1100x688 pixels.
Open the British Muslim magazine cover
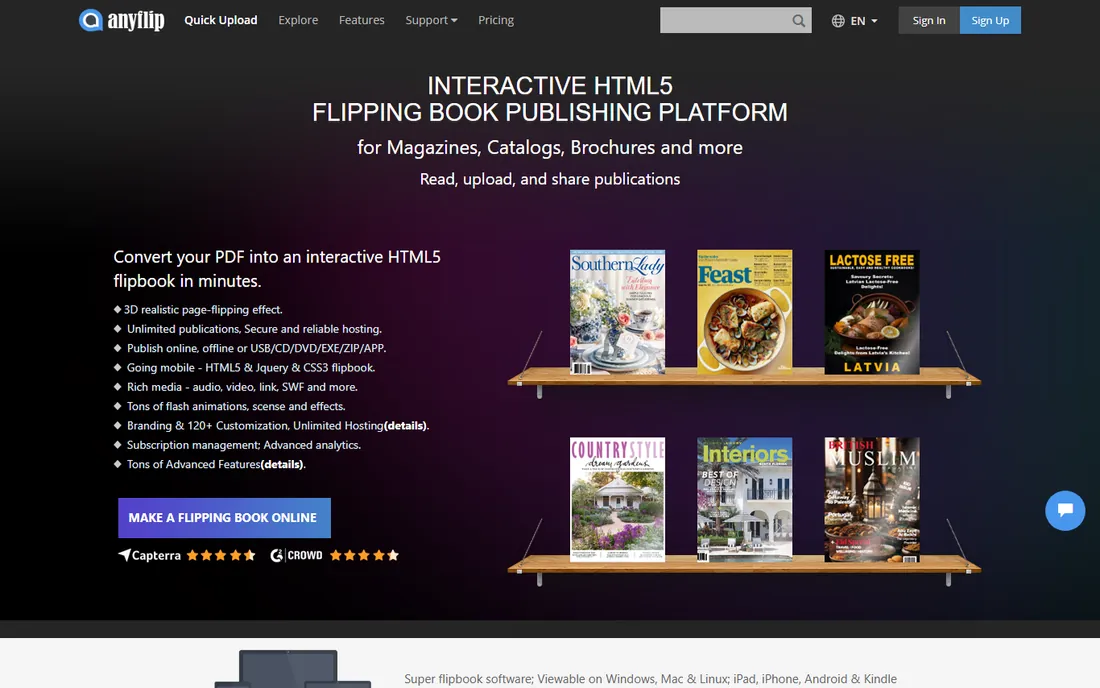(872, 499)
